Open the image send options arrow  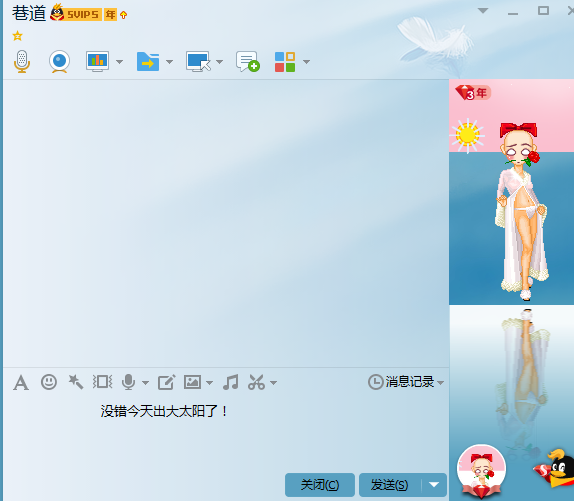pos(209,383)
